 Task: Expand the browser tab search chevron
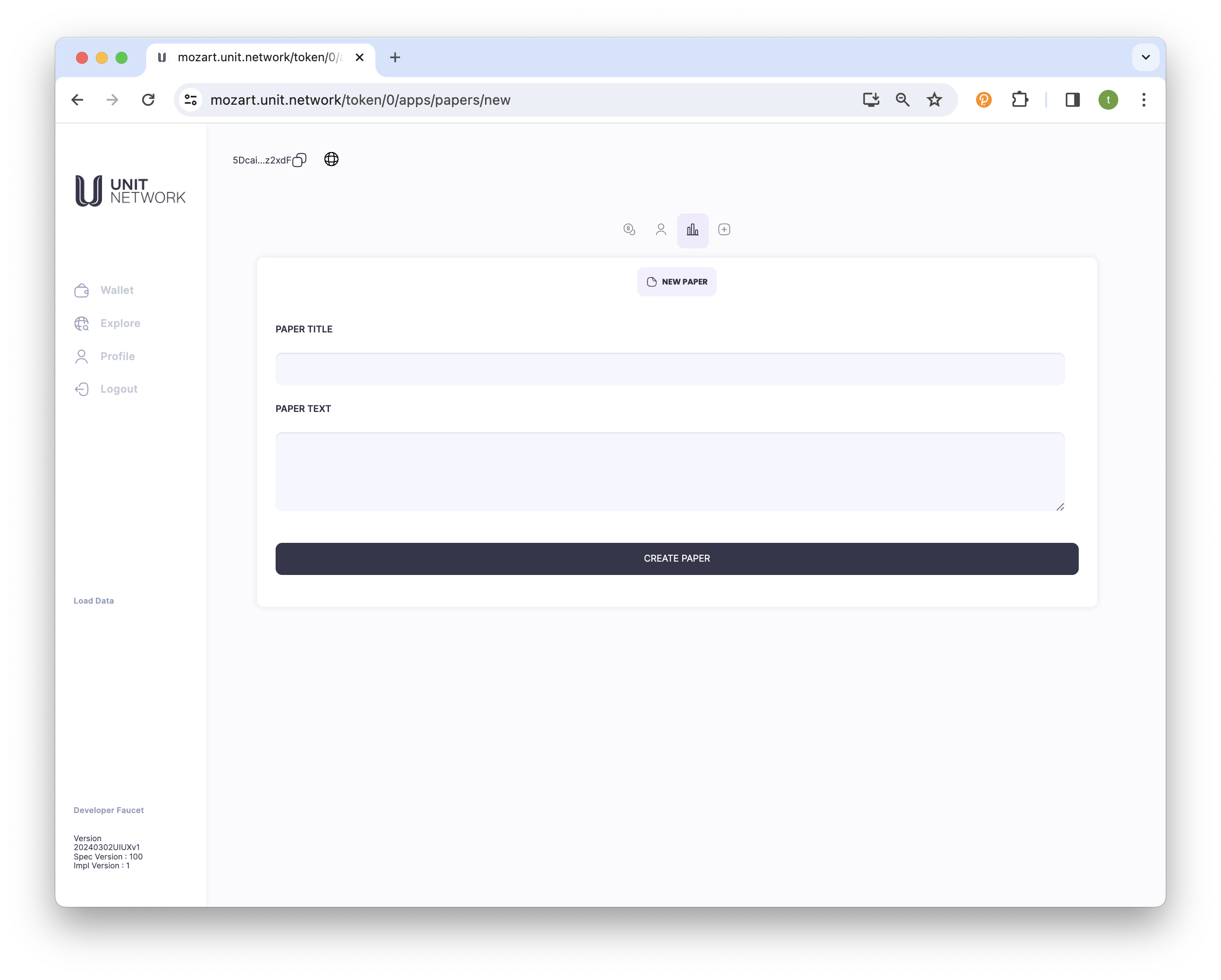coord(1145,57)
